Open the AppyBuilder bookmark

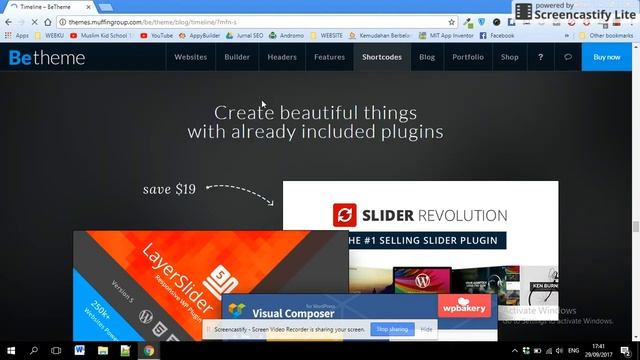tap(199, 36)
